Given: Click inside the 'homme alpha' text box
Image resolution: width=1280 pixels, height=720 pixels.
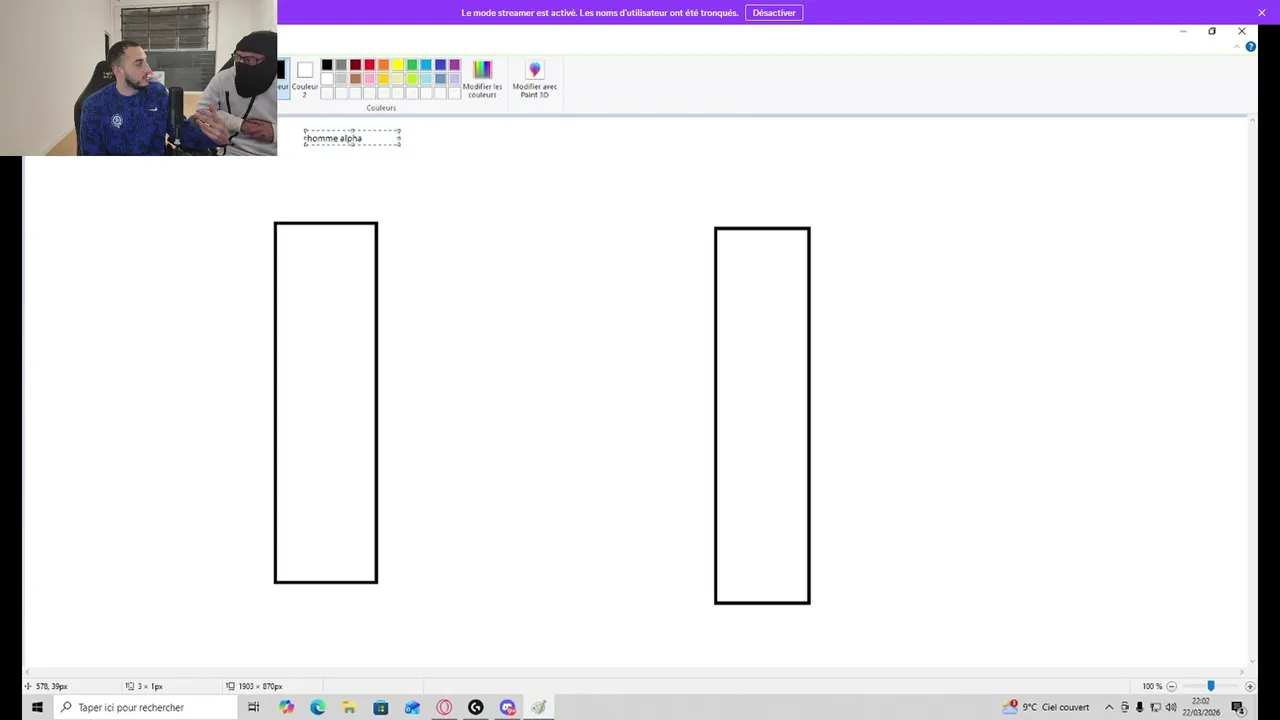Looking at the screenshot, I should point(352,138).
